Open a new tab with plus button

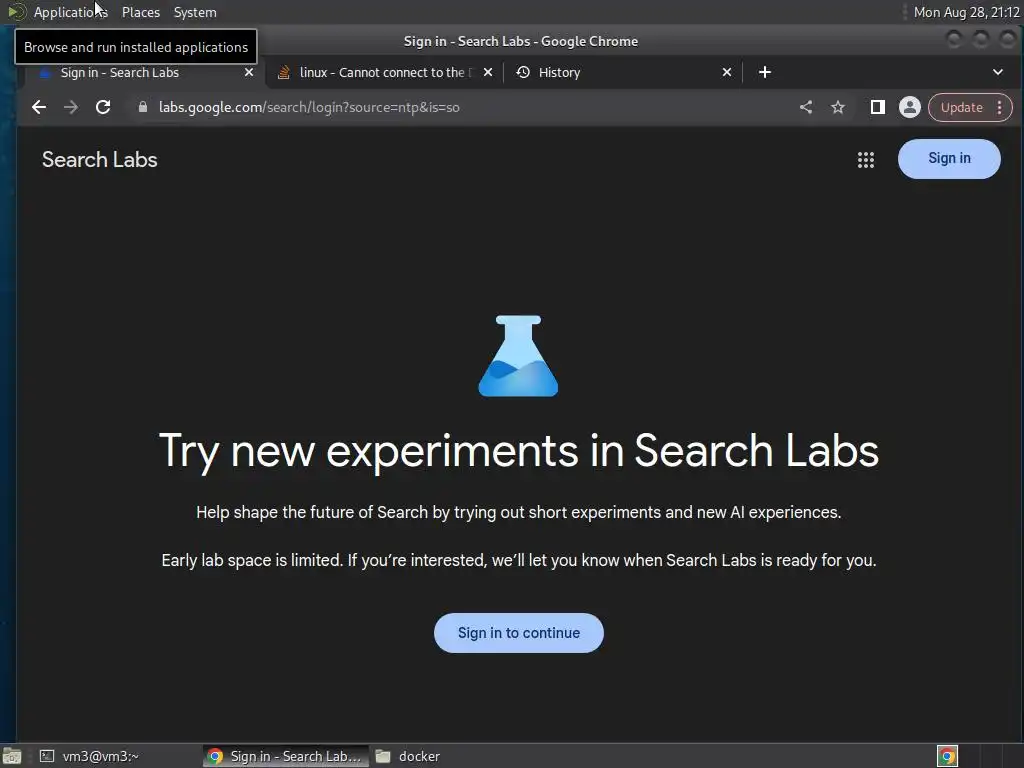[x=765, y=72]
